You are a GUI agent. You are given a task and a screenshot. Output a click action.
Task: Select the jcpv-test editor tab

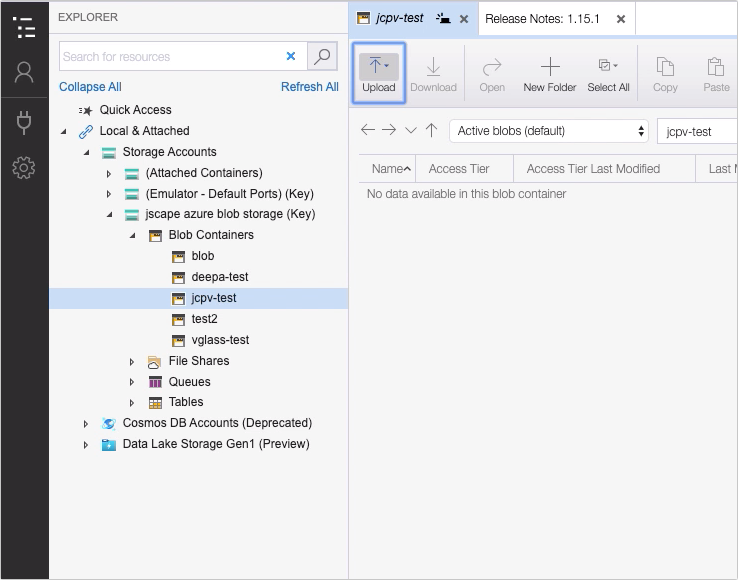point(399,18)
